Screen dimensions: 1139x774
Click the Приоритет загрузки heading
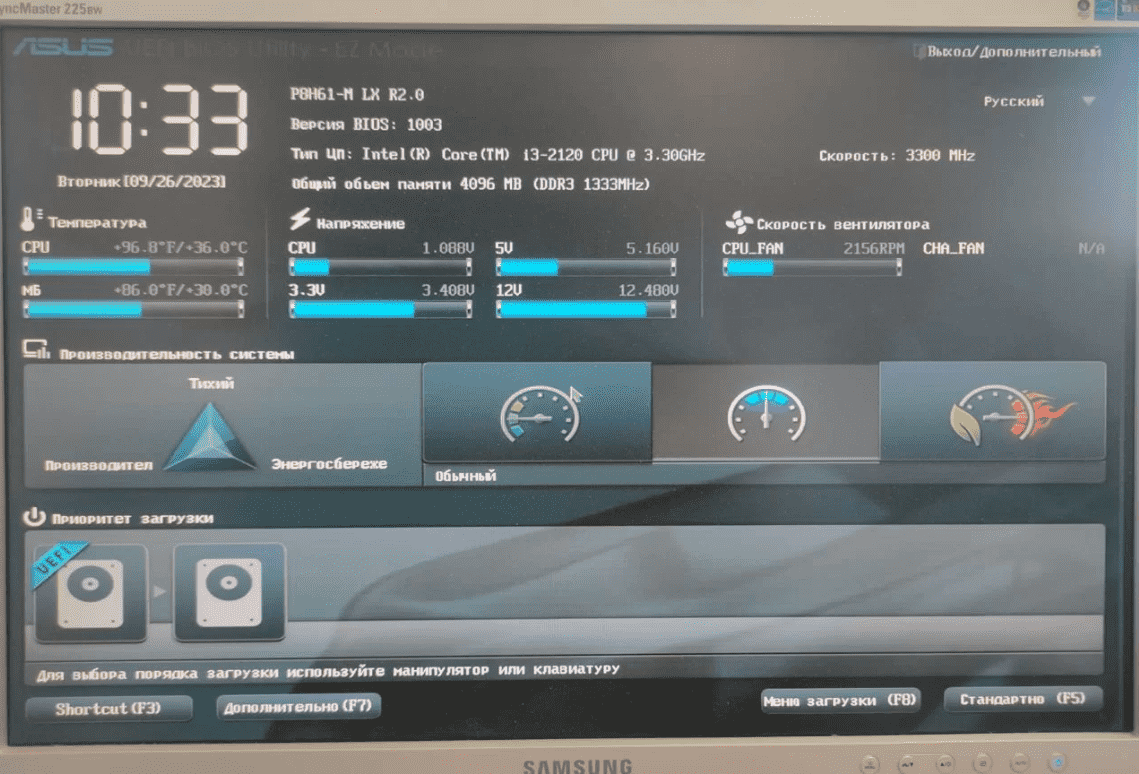point(132,518)
